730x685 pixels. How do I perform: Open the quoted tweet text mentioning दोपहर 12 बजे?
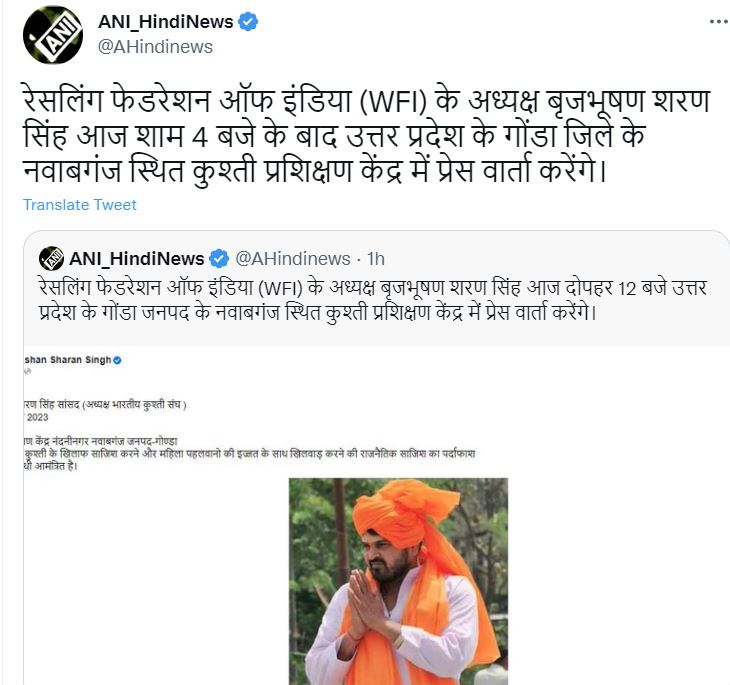(372, 300)
